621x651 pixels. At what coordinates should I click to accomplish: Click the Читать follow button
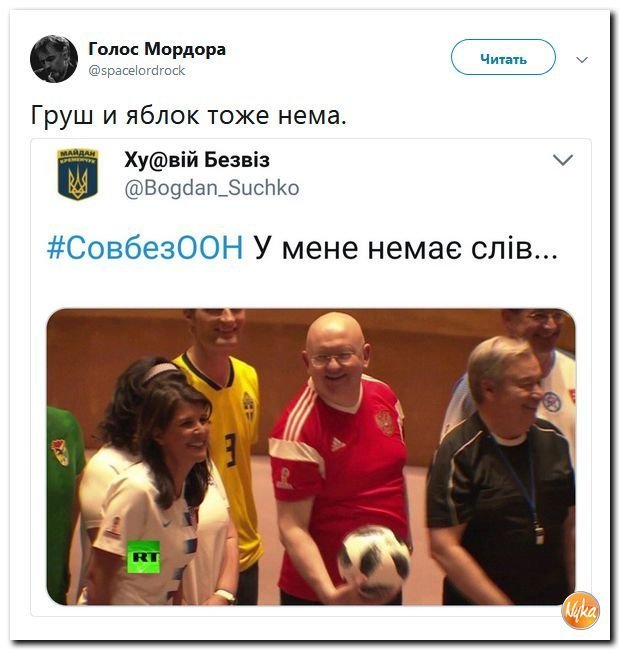[503, 57]
